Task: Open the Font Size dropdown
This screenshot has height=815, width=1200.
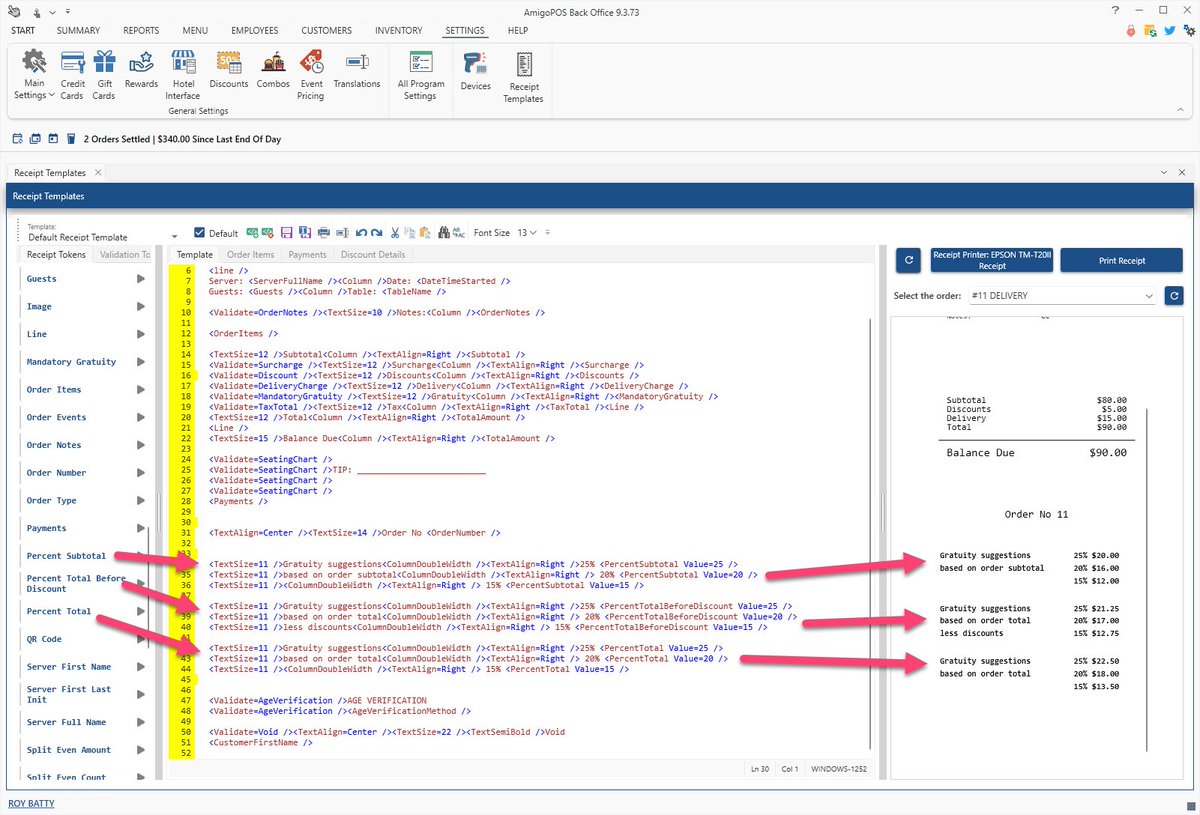Action: [531, 233]
